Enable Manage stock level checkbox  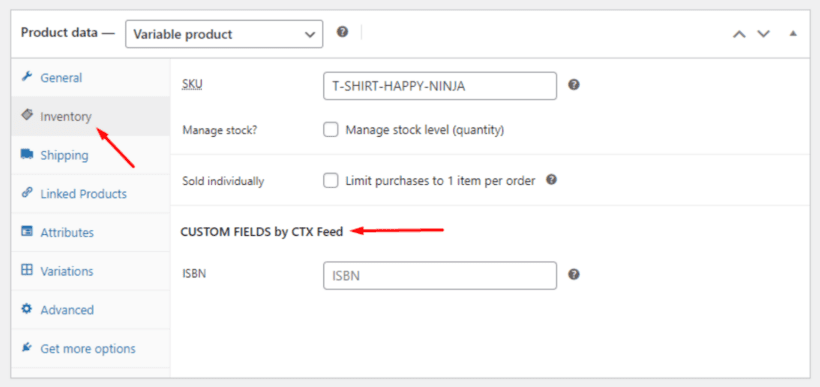click(x=331, y=130)
